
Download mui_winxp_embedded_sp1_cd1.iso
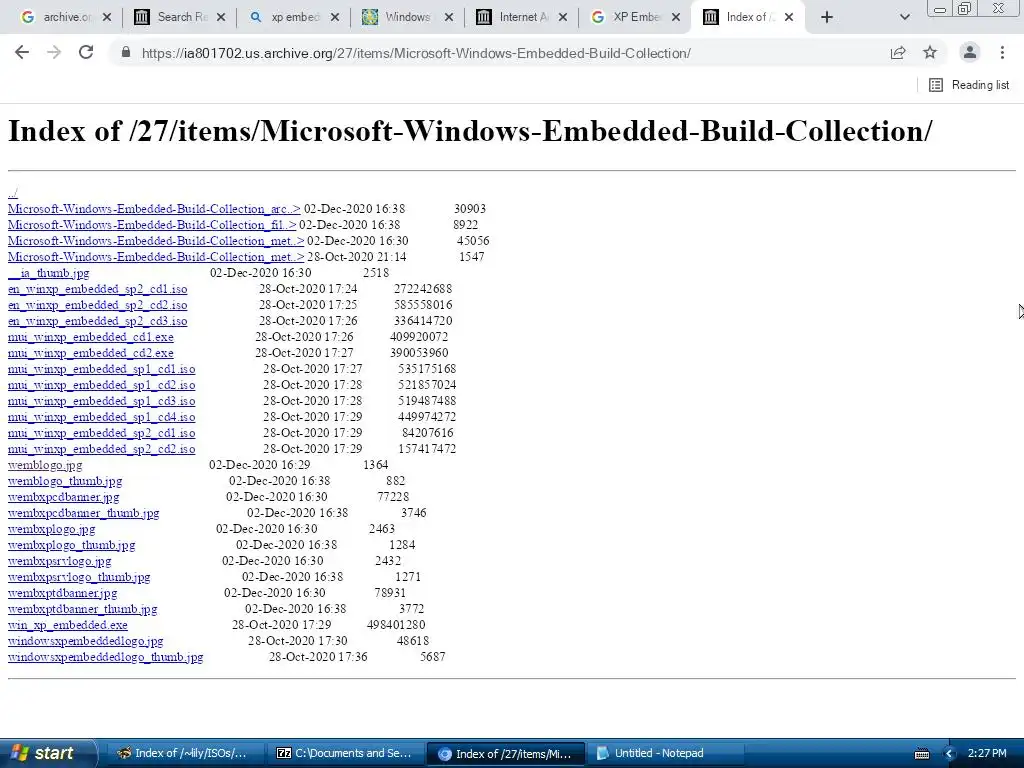(101, 369)
